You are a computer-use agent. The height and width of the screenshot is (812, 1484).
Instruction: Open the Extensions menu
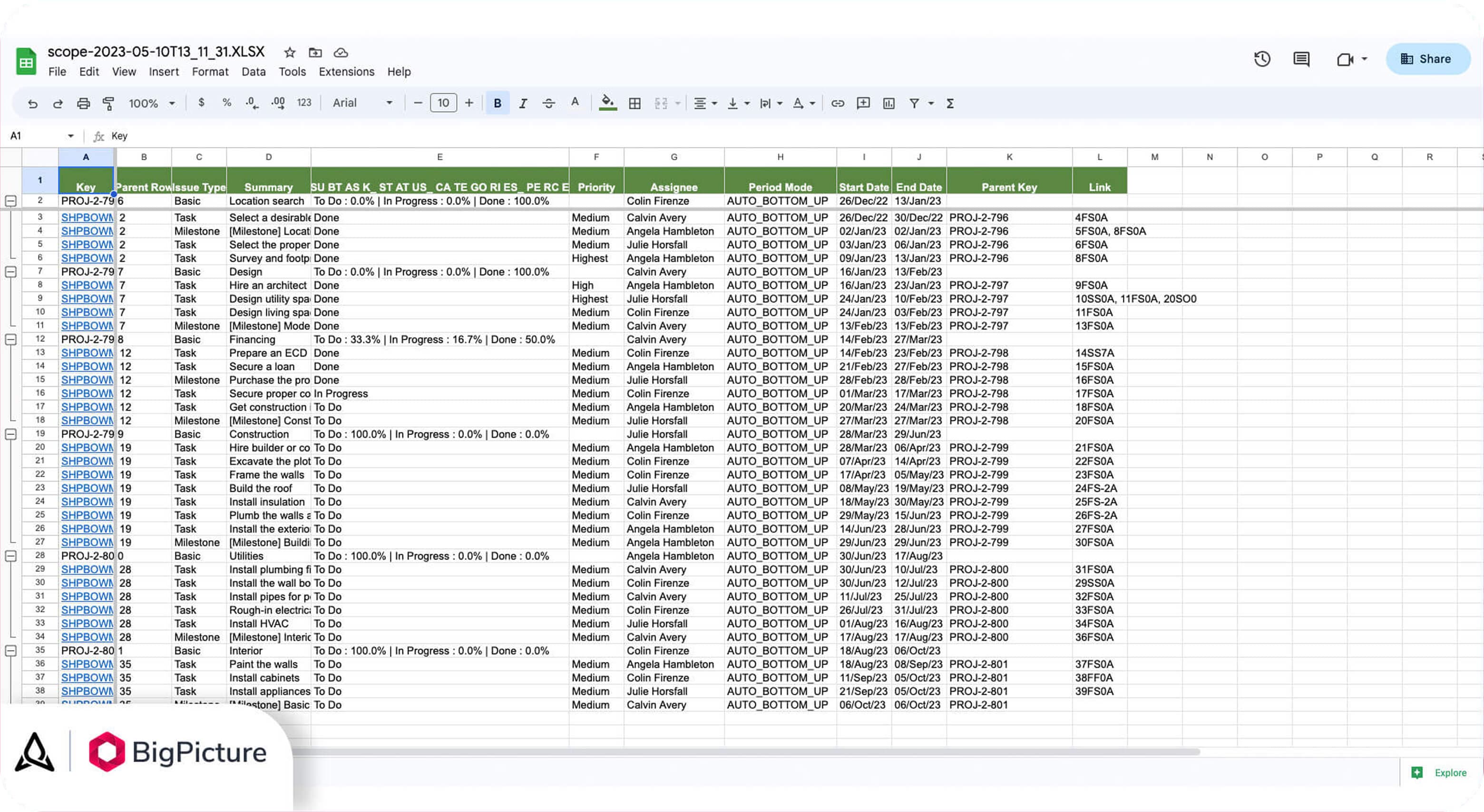click(346, 72)
